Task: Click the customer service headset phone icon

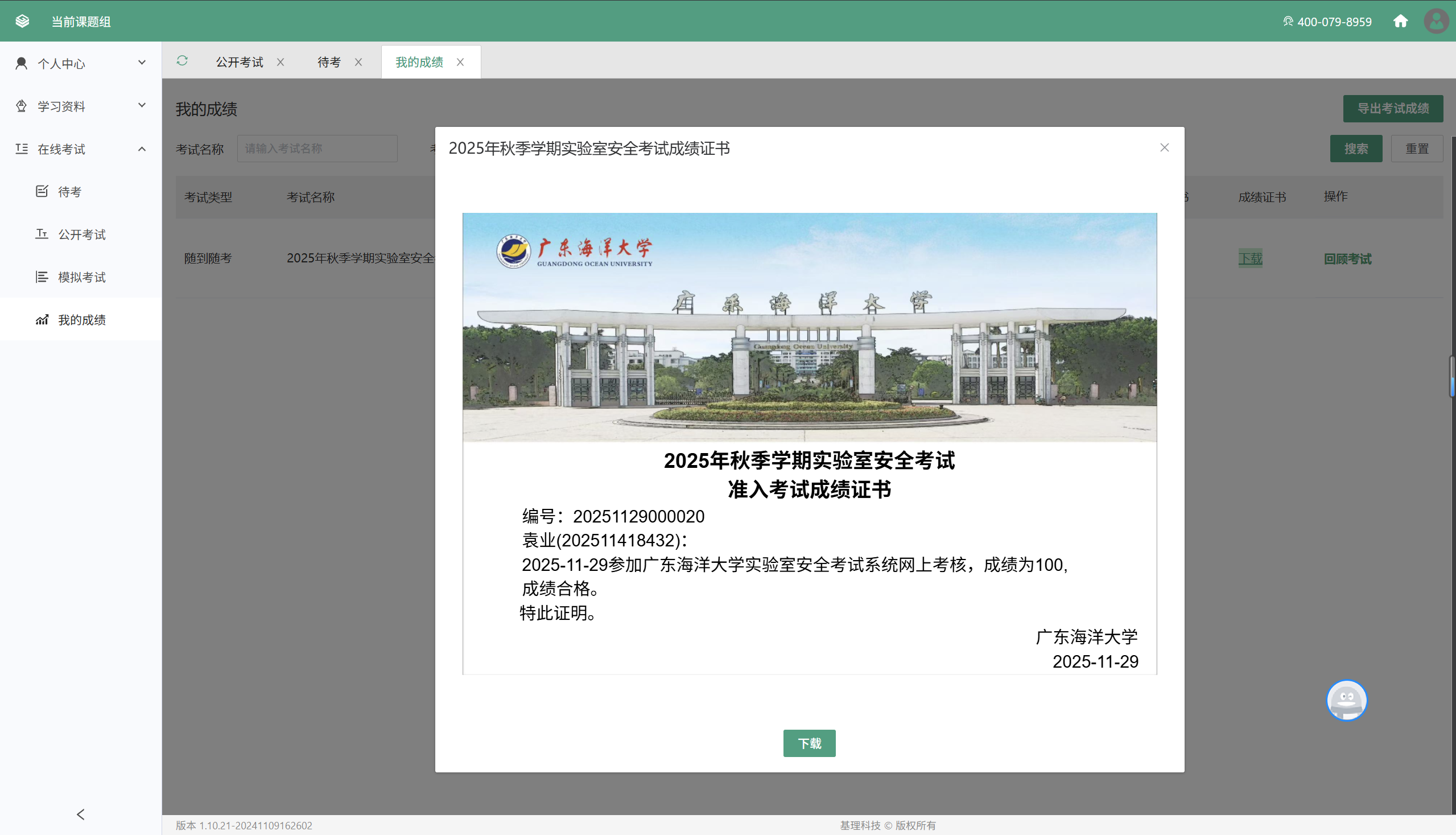Action: coord(1288,21)
